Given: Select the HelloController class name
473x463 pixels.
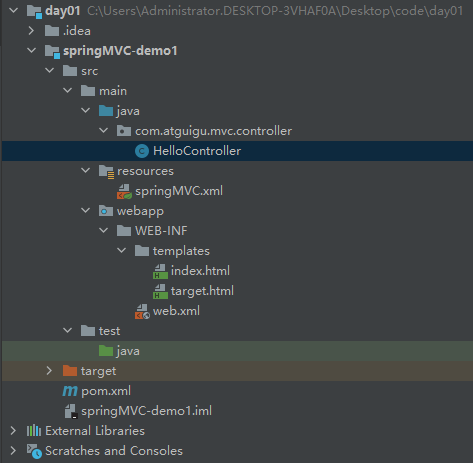Looking at the screenshot, I should click(197, 151).
